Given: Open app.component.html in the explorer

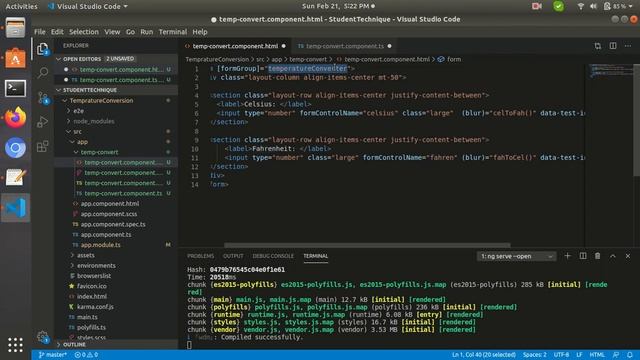Looking at the screenshot, I should point(109,204).
